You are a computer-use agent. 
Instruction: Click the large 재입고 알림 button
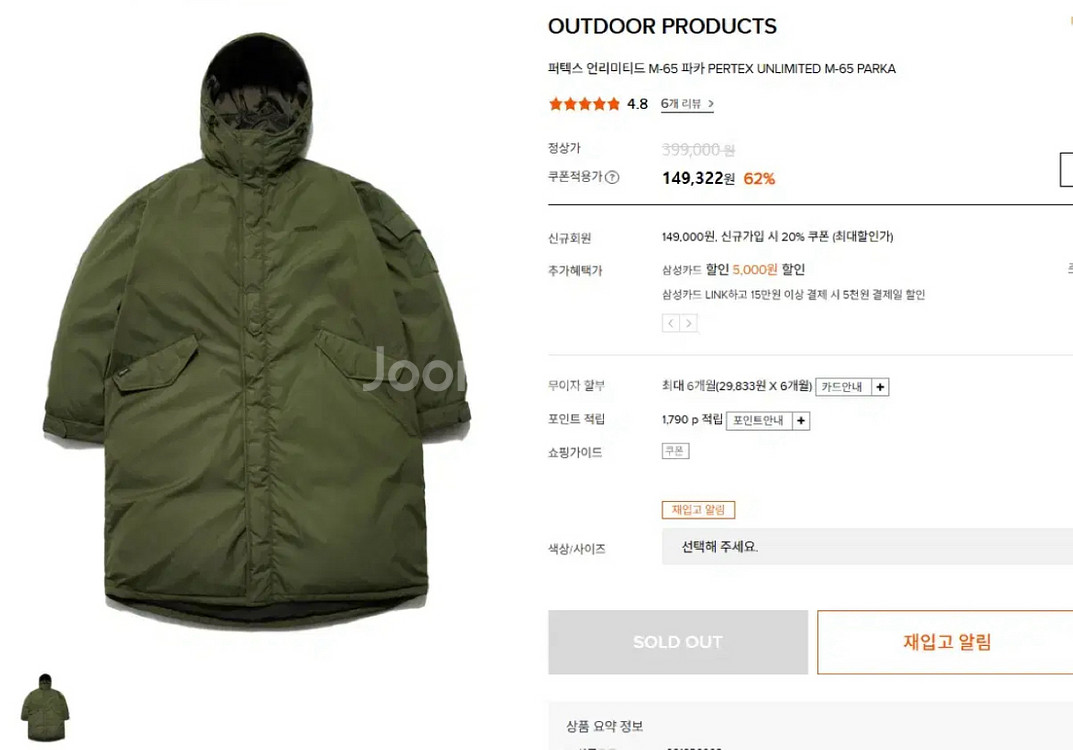[946, 642]
